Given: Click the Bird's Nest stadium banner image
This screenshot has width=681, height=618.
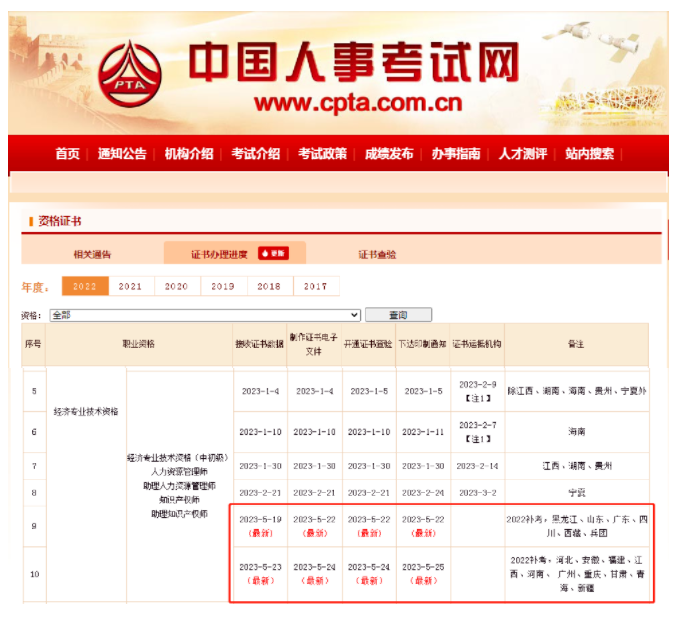Looking at the screenshot, I should point(604,101).
